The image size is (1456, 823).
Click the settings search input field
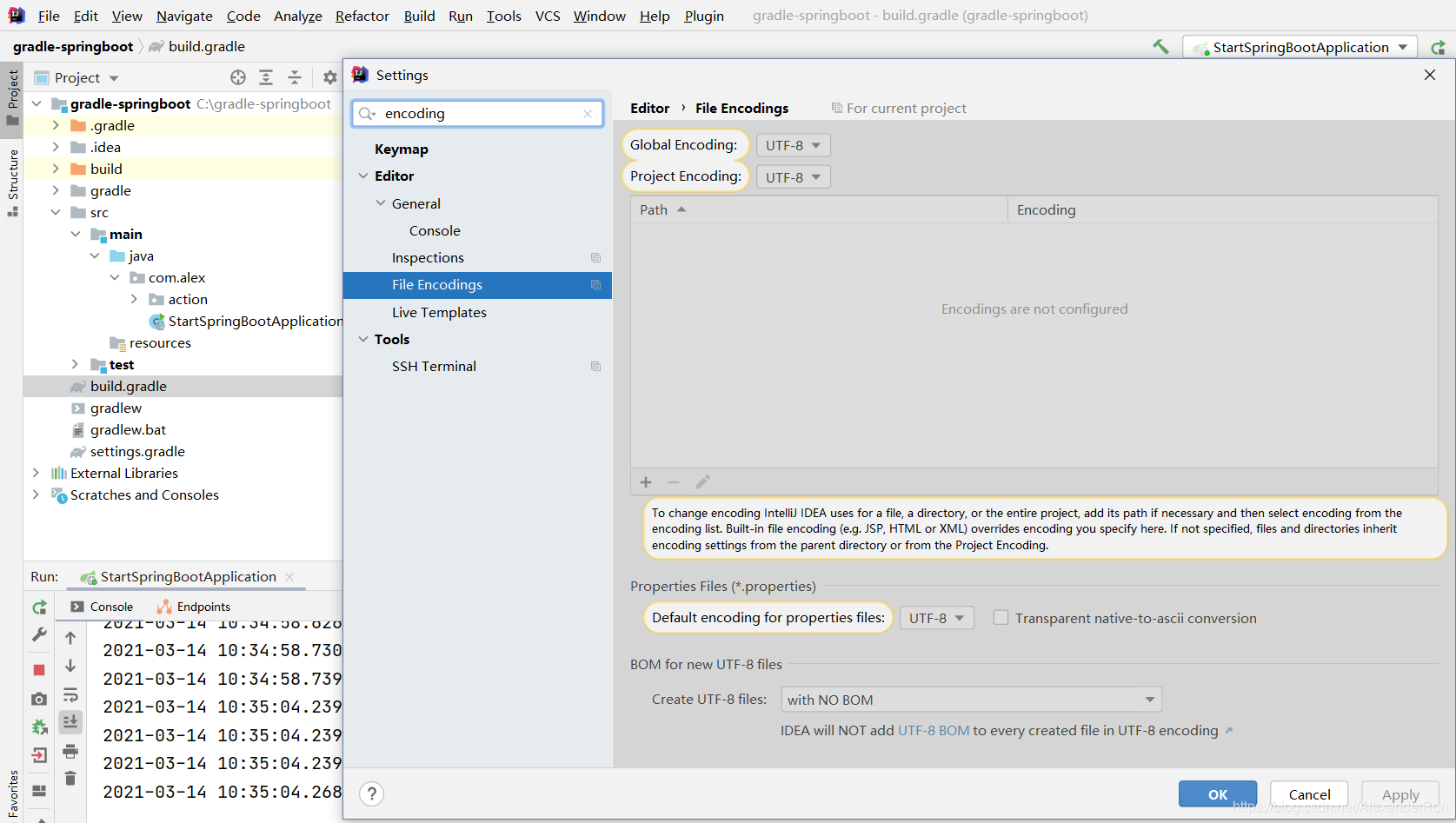coord(479,114)
